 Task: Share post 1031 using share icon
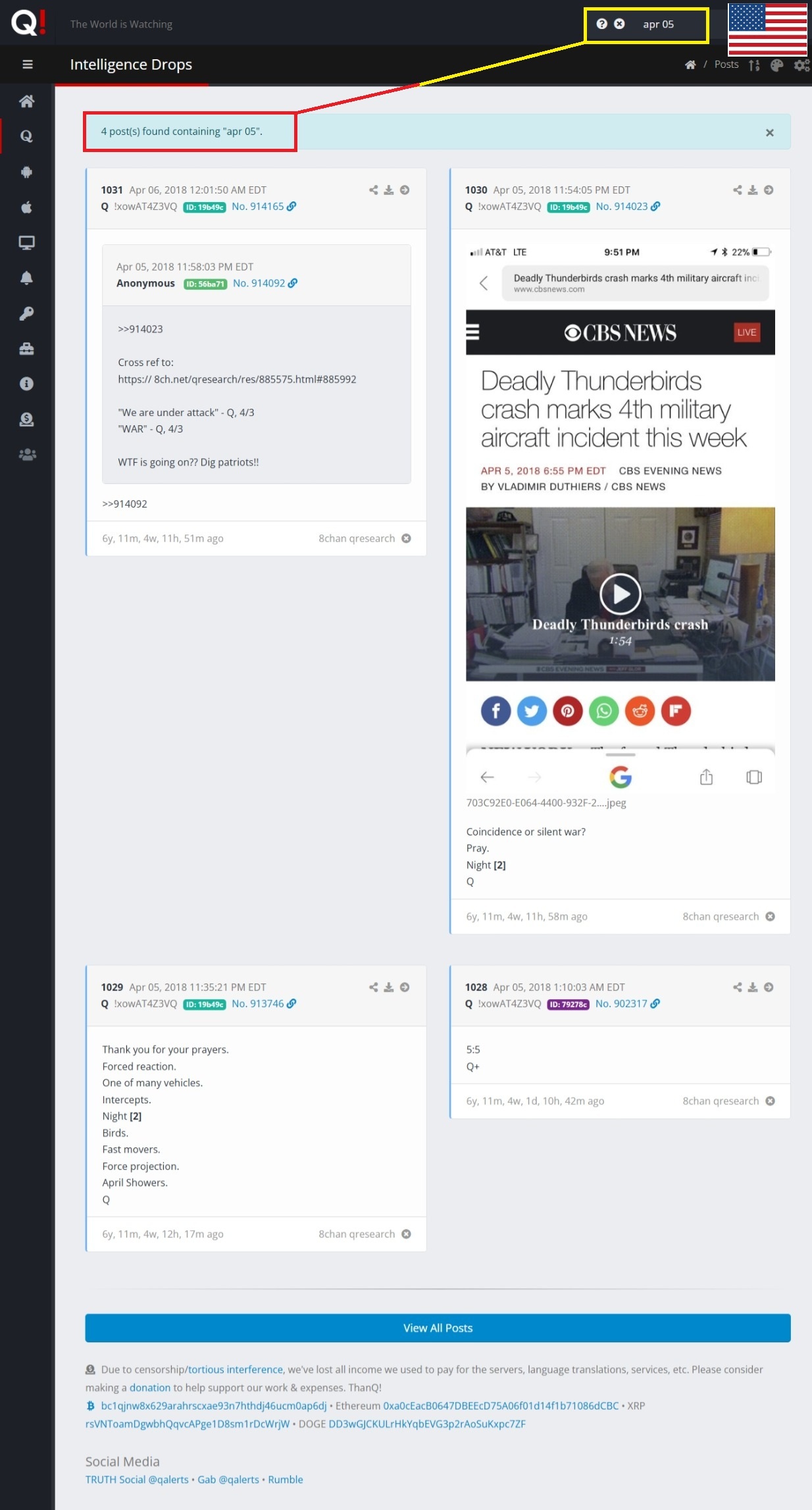373,190
